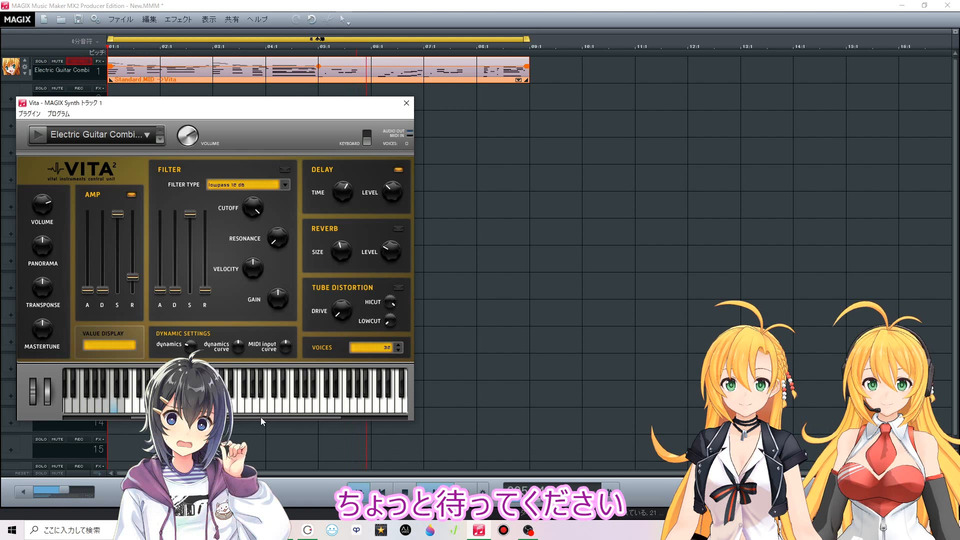
Task: Click the AMP release R slider
Action: point(132,277)
